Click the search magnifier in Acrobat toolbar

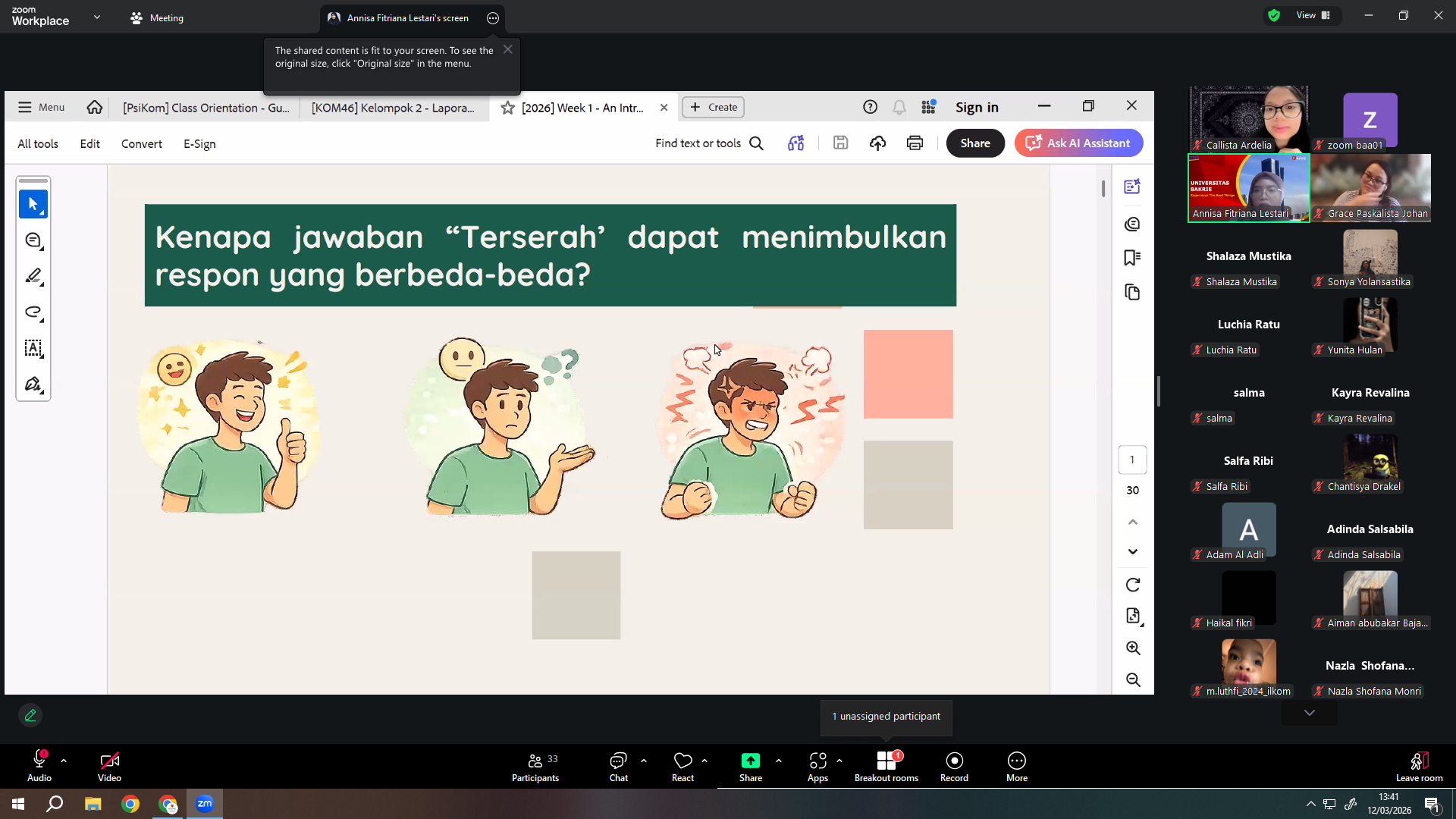757,143
